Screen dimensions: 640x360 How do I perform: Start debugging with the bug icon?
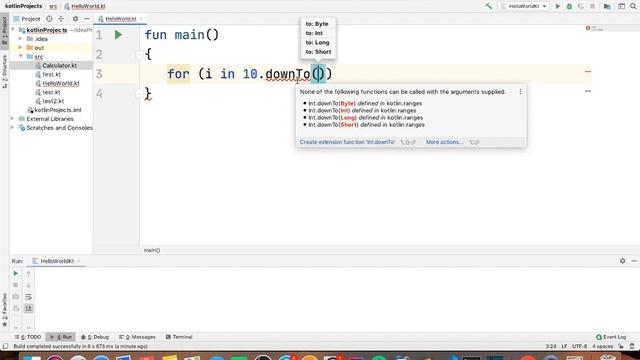569,6
